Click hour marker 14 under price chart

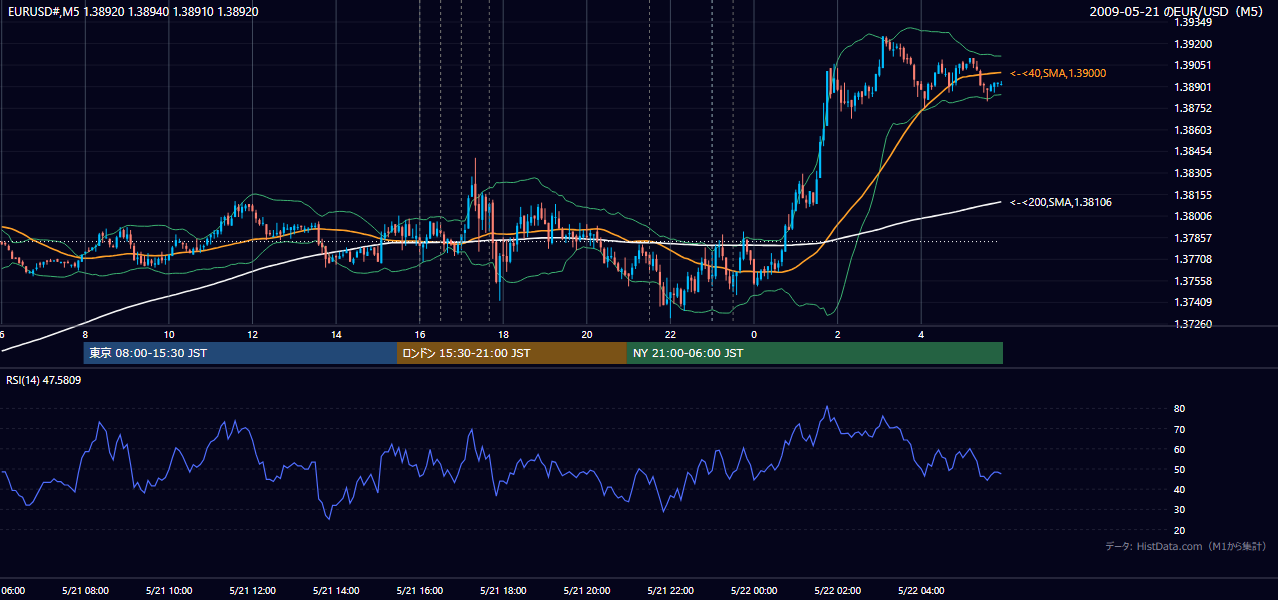[x=336, y=334]
